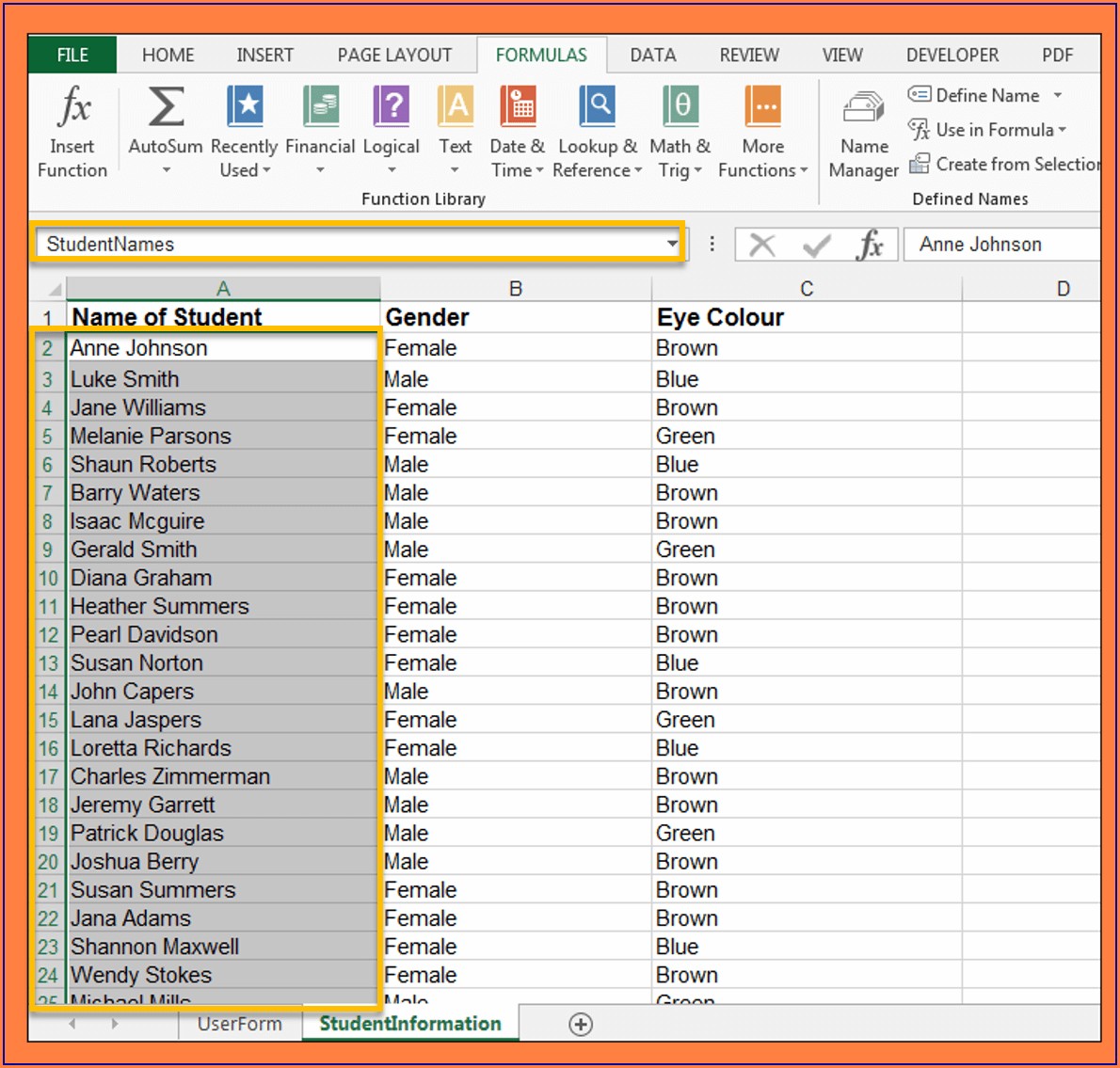Select 'Green' in Melanie Parsons row
This screenshot has height=1068, width=1120.
[807, 436]
